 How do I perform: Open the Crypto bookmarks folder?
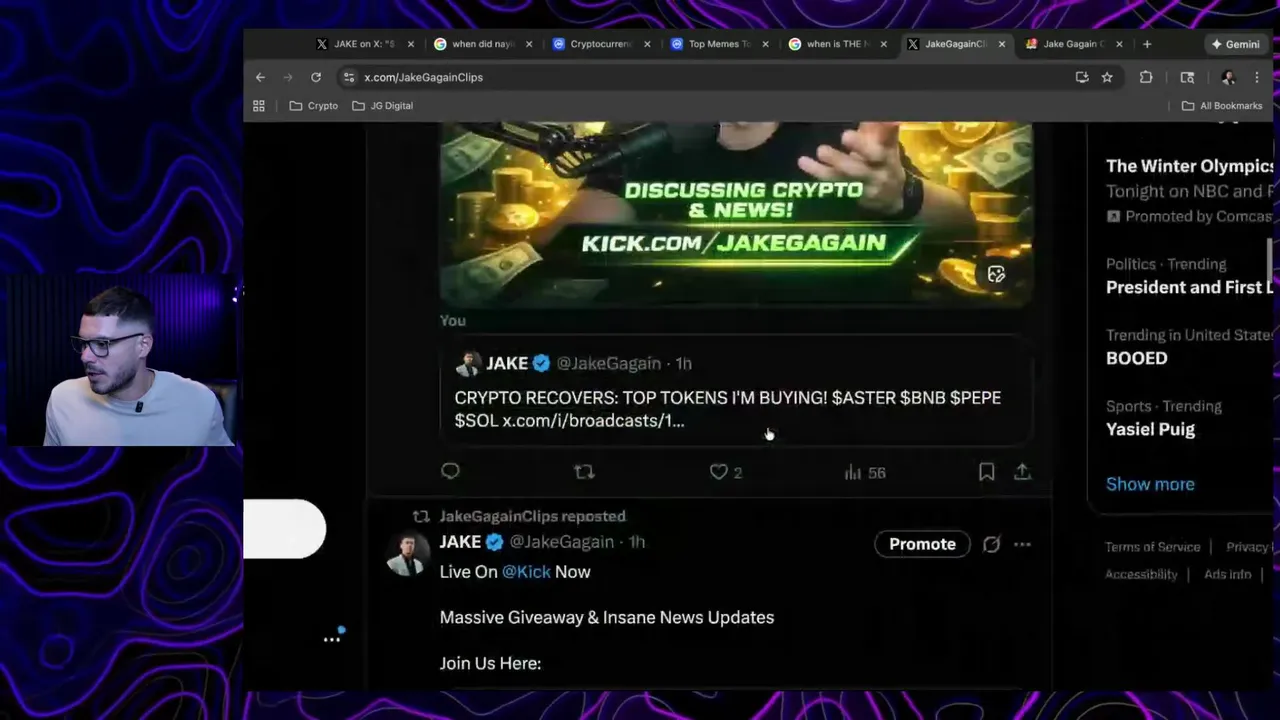313,105
